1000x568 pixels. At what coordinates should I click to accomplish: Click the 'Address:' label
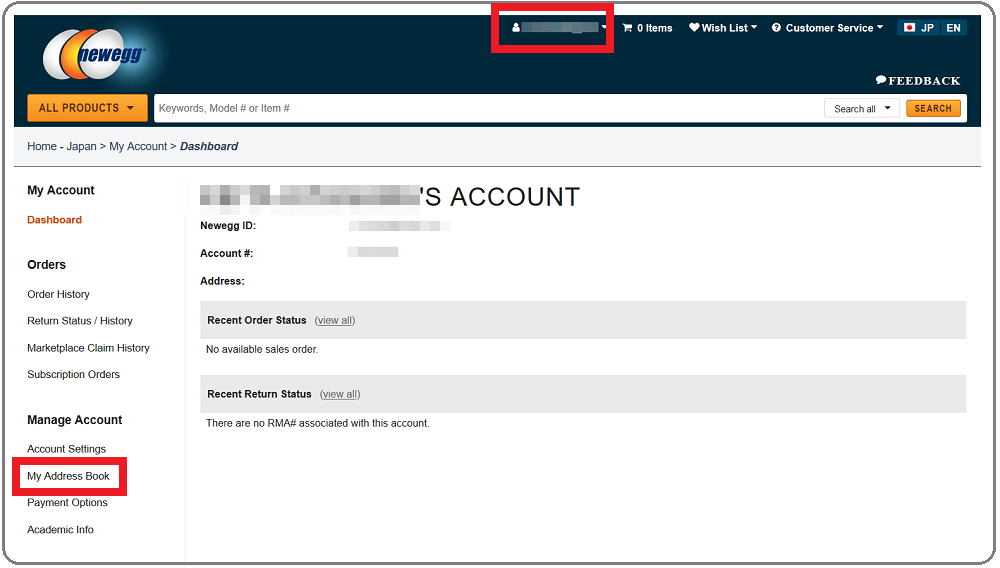pos(222,281)
